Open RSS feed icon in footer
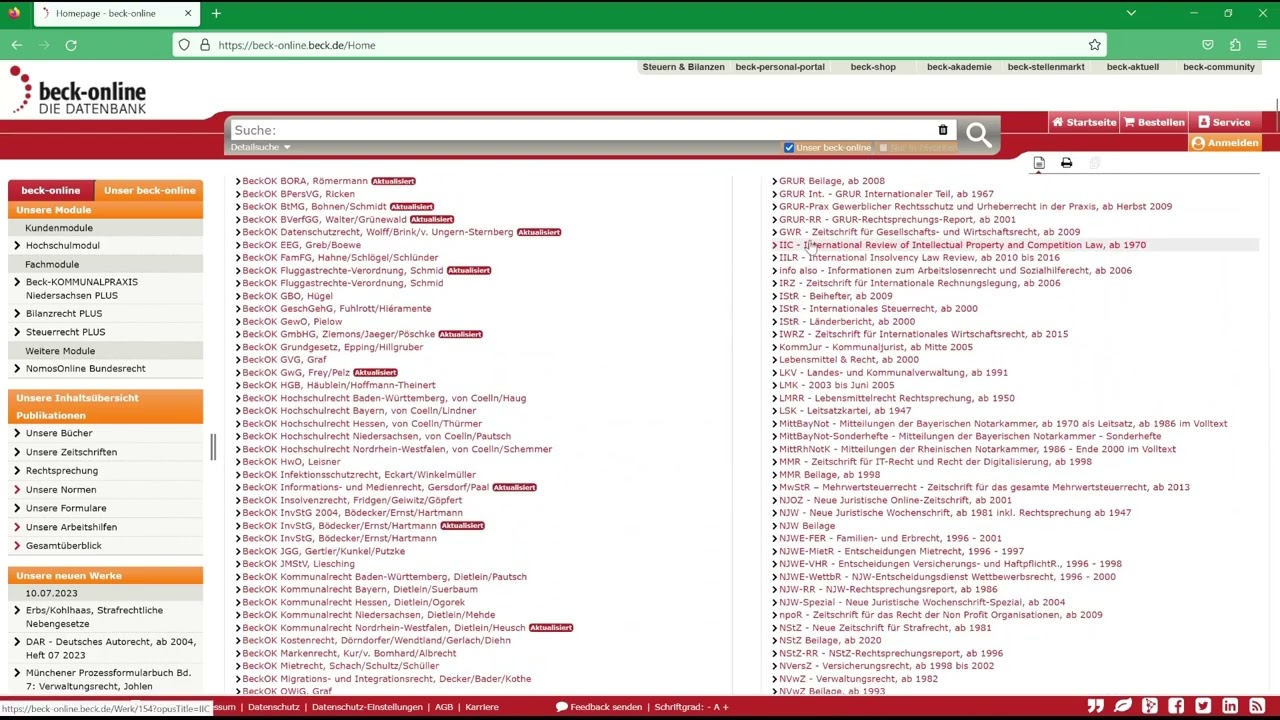The width and height of the screenshot is (1280, 720). 1257,706
